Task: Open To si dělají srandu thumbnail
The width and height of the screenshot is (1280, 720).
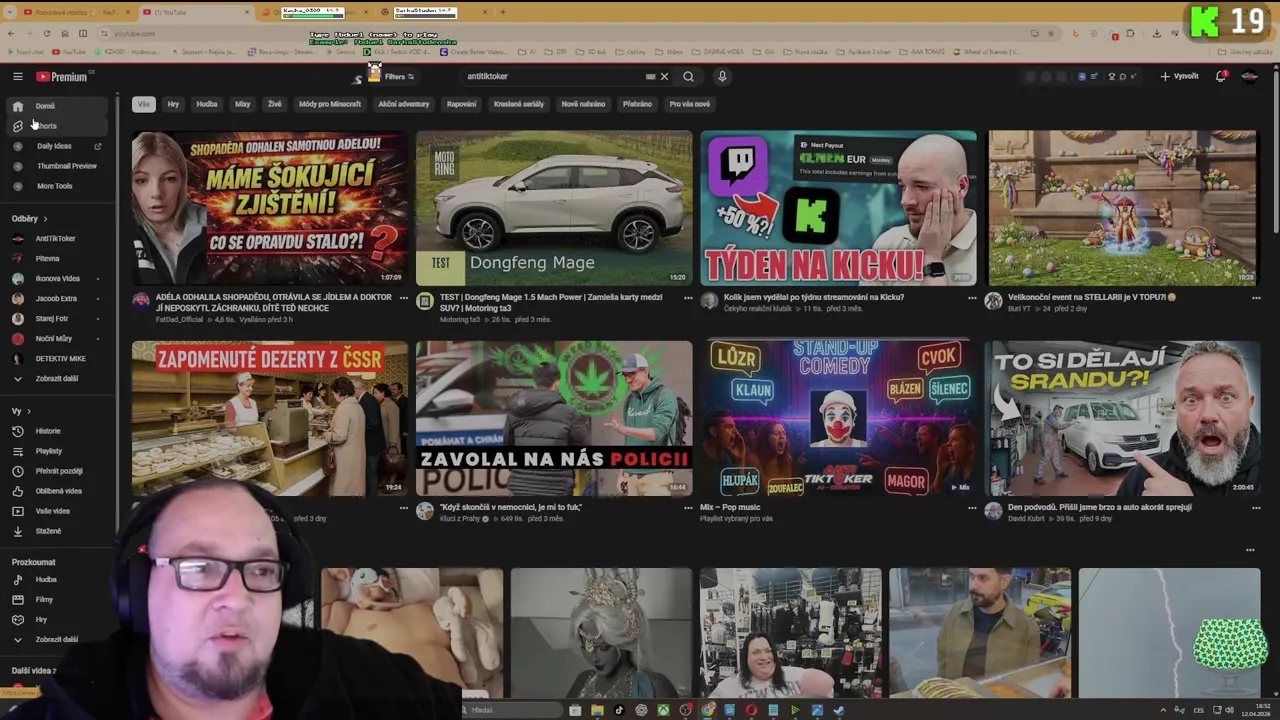Action: [1122, 418]
